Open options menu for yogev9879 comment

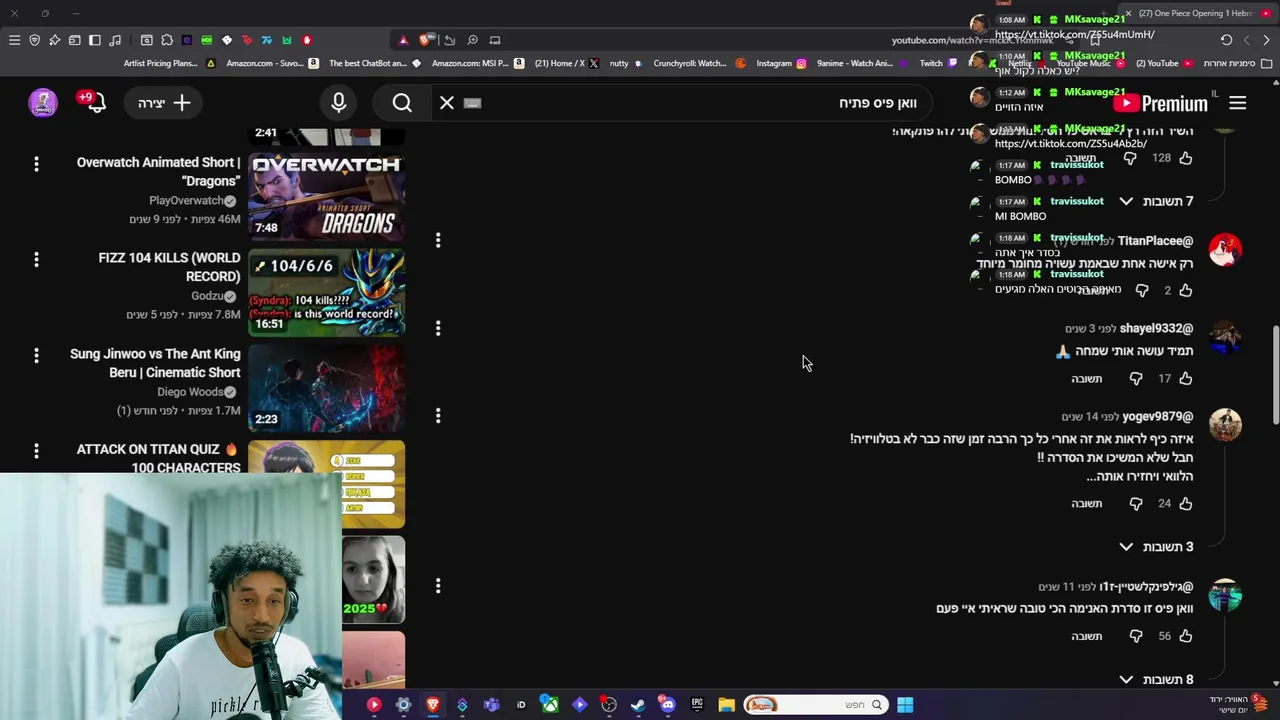click(x=438, y=416)
